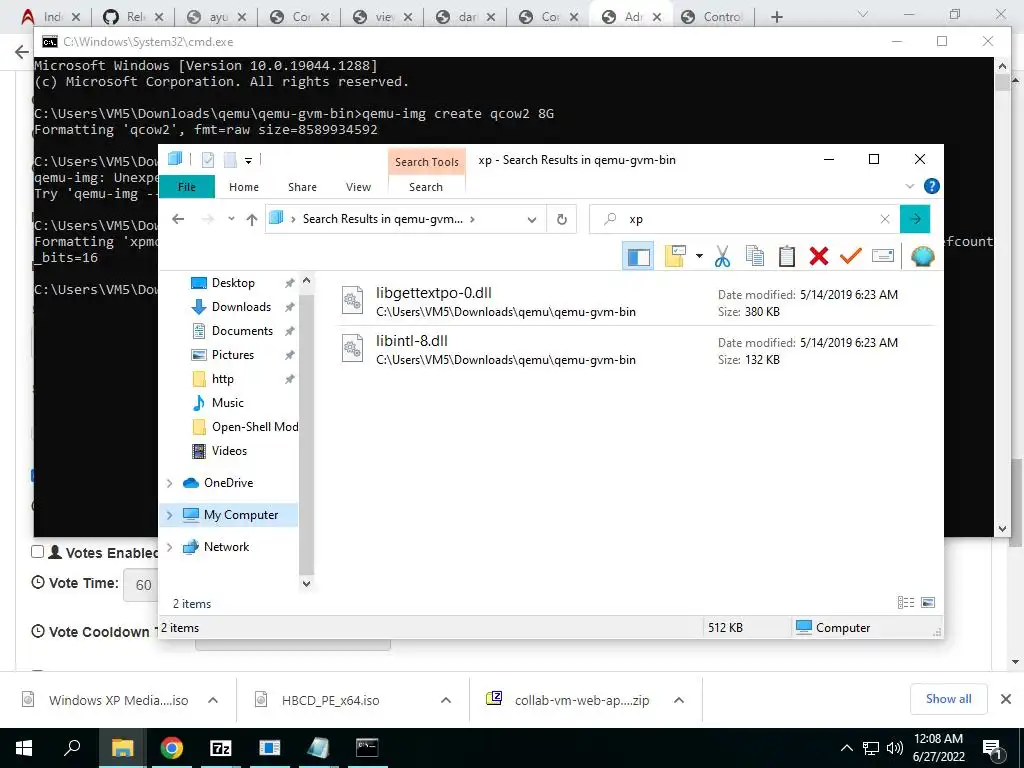The image size is (1024, 768).
Task: Open the Search ribbon tab
Action: click(426, 187)
